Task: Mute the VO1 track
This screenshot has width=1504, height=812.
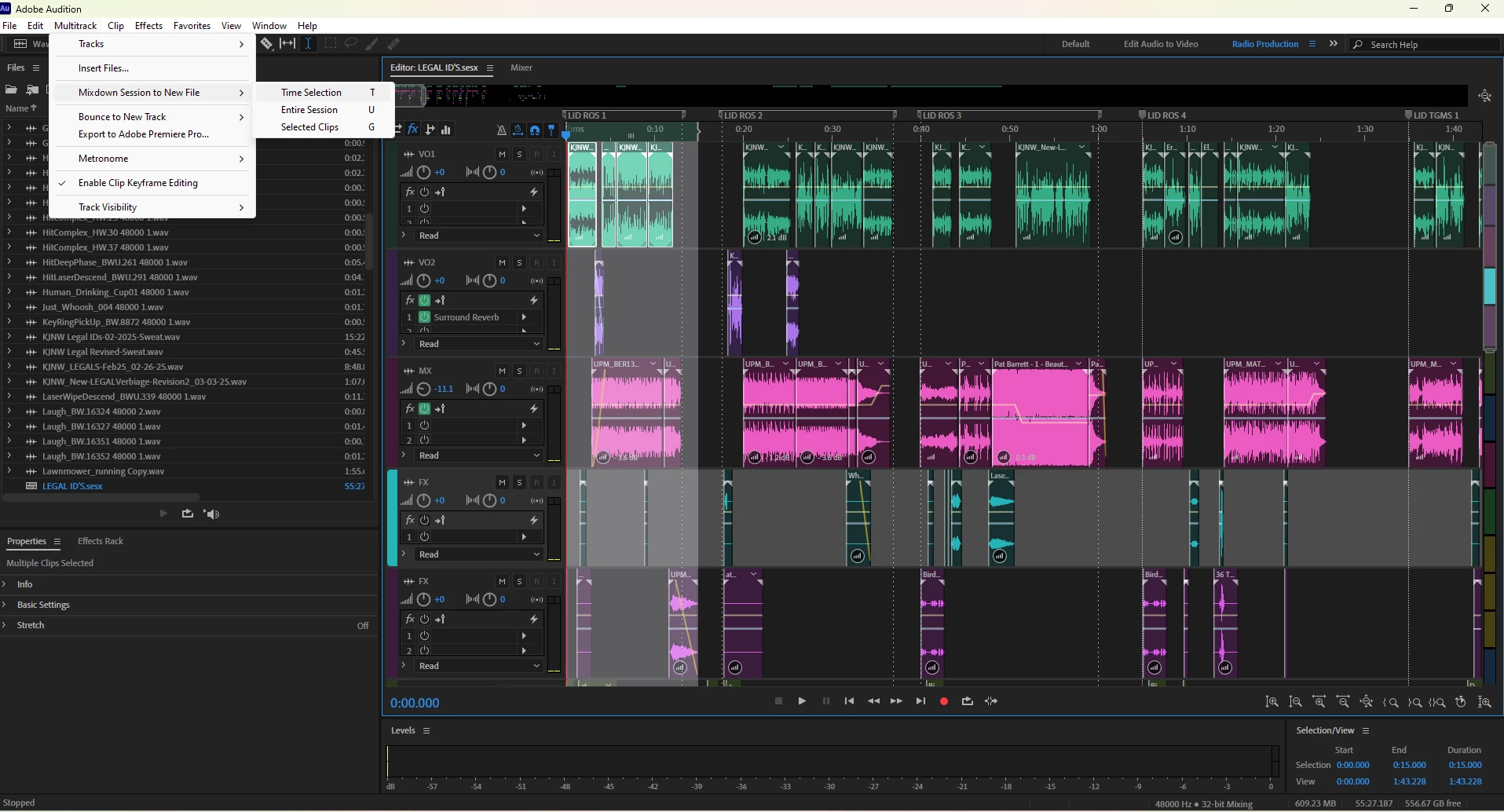Action: tap(502, 154)
